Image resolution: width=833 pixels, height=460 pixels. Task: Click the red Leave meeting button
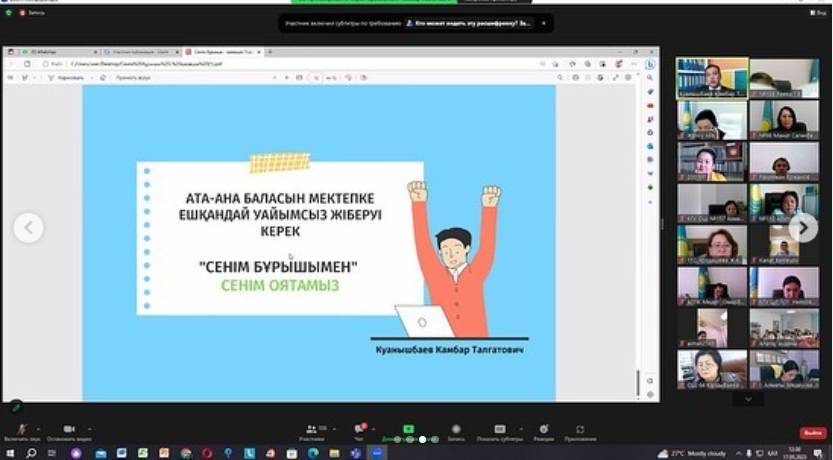point(813,432)
